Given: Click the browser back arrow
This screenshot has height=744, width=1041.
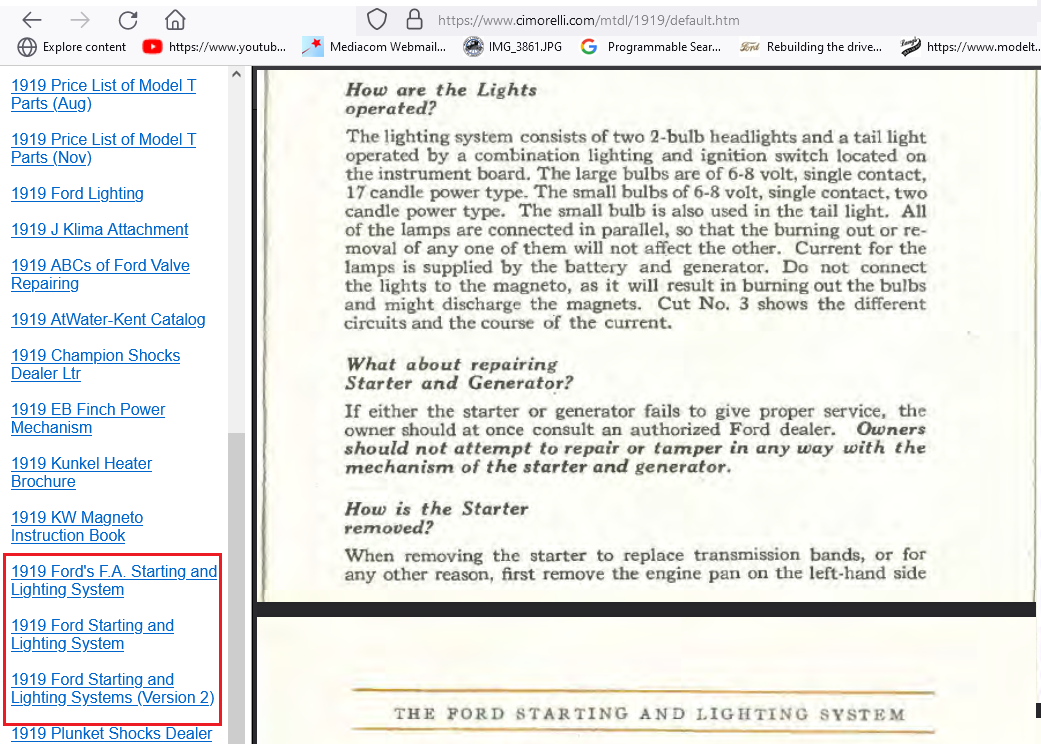Looking at the screenshot, I should 32,20.
